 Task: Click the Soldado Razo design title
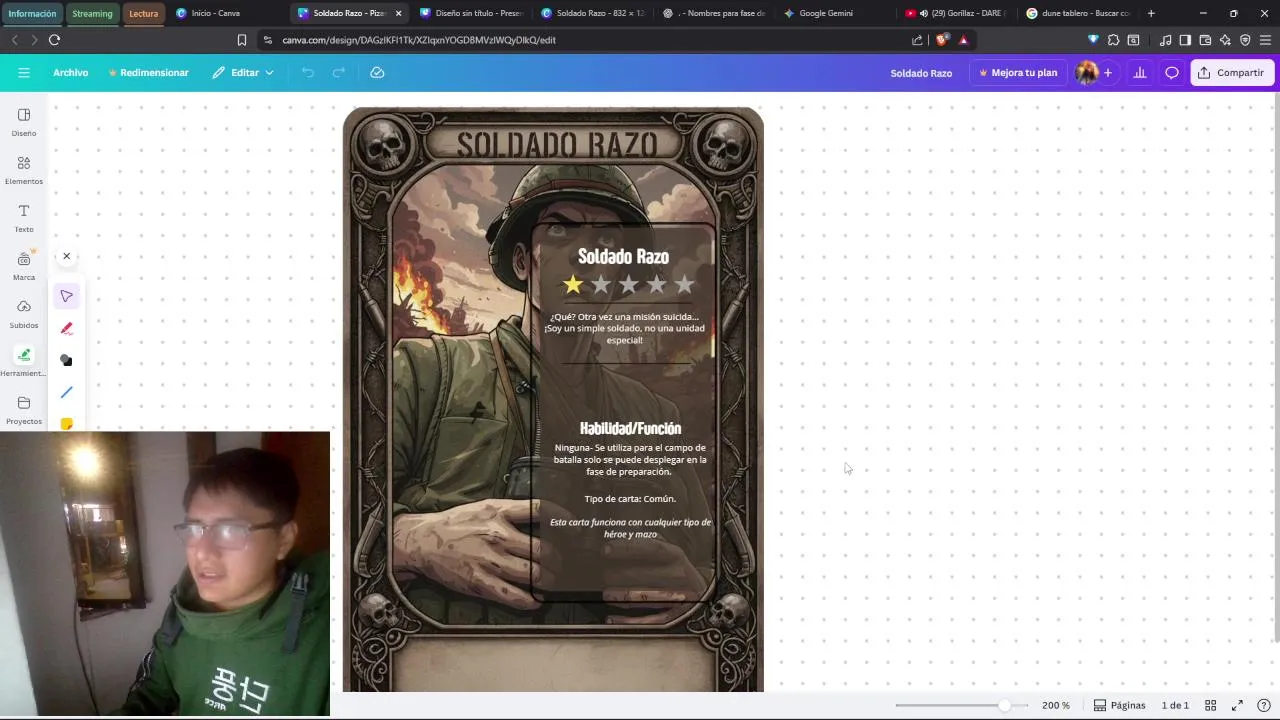coord(921,73)
